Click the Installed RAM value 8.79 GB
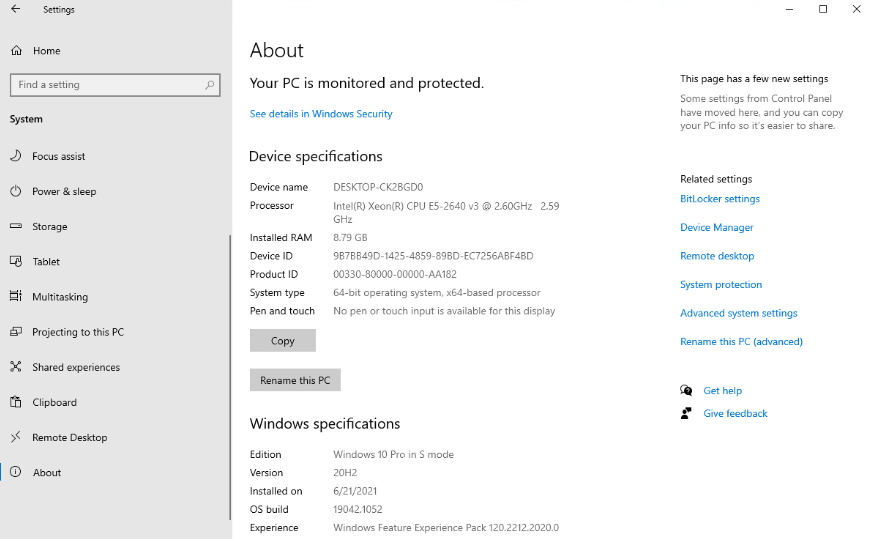The width and height of the screenshot is (870, 539). click(x=350, y=238)
